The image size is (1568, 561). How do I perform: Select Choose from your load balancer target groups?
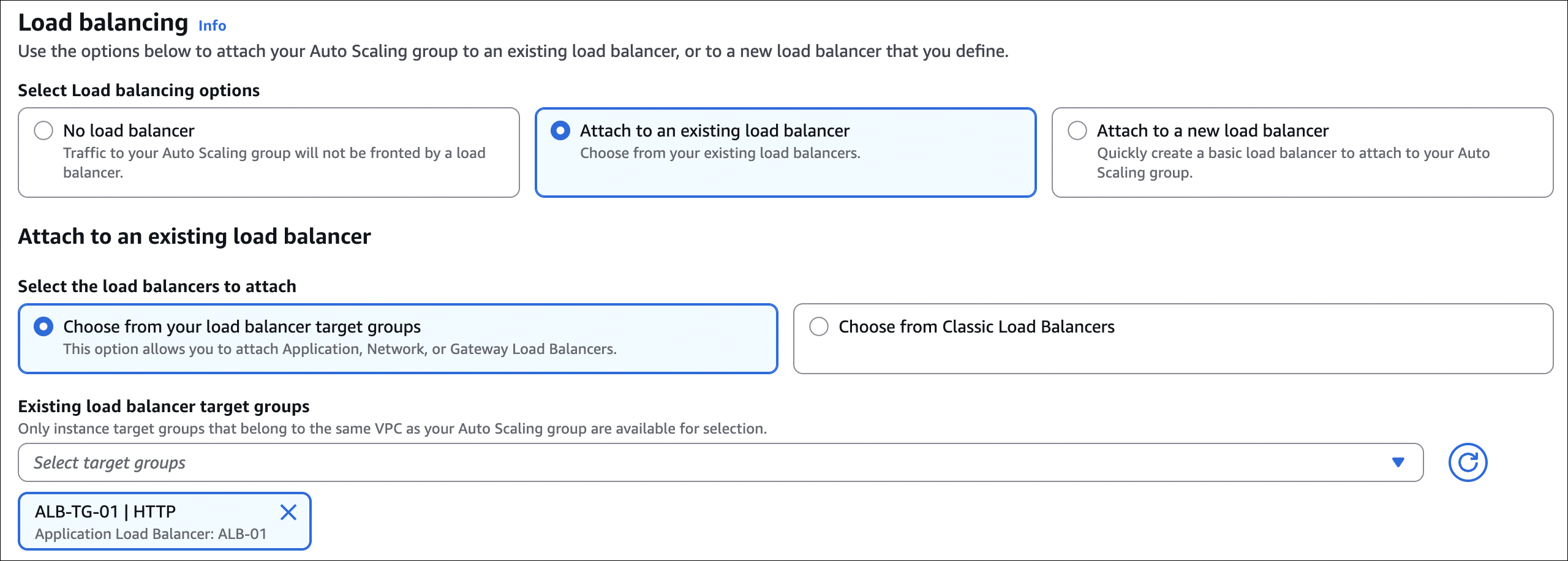[43, 326]
